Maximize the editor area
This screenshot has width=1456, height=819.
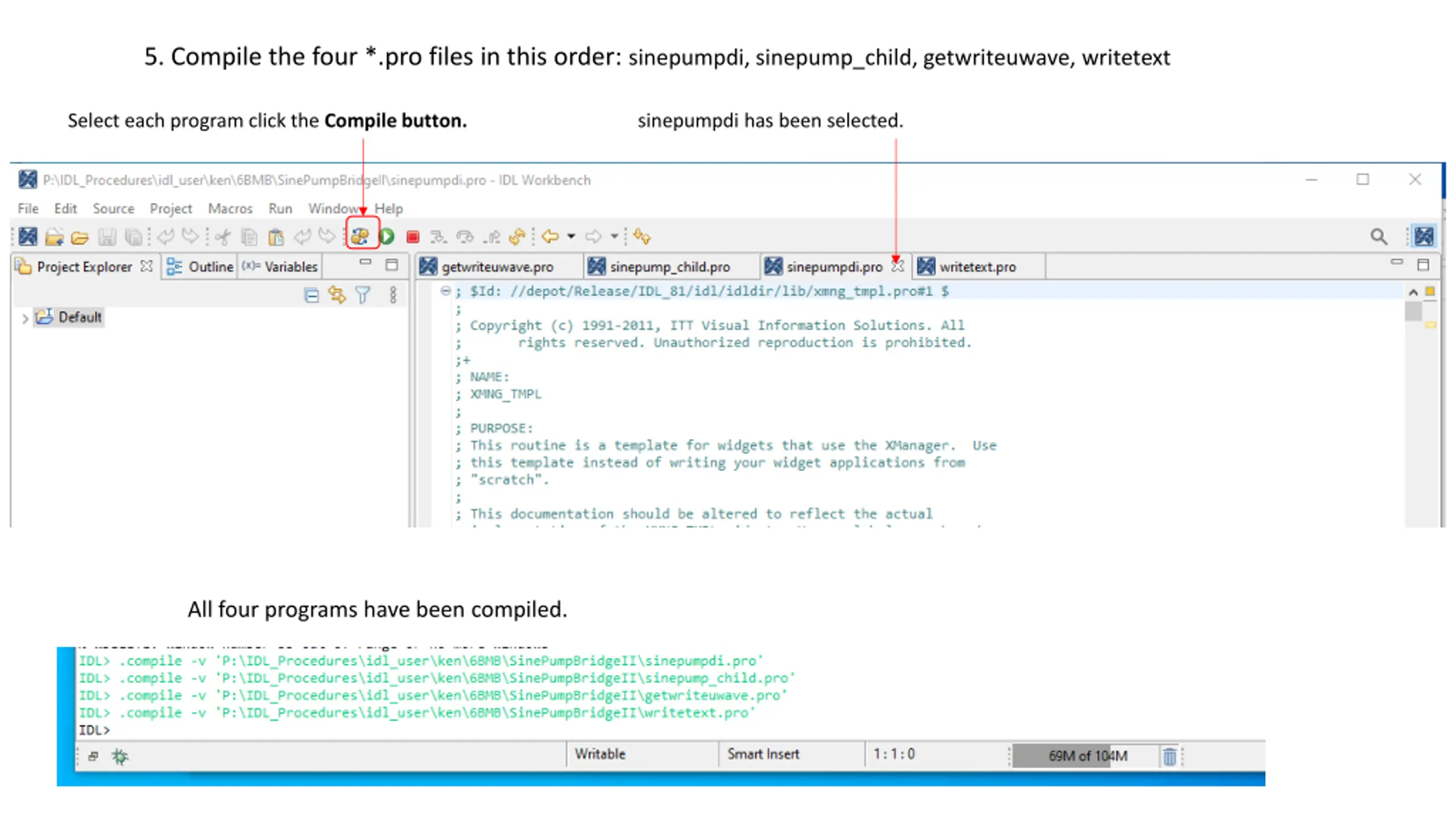click(x=1423, y=264)
